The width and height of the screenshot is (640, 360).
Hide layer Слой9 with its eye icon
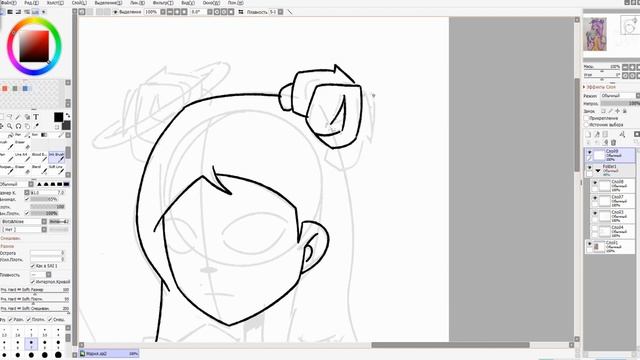[x=589, y=152]
